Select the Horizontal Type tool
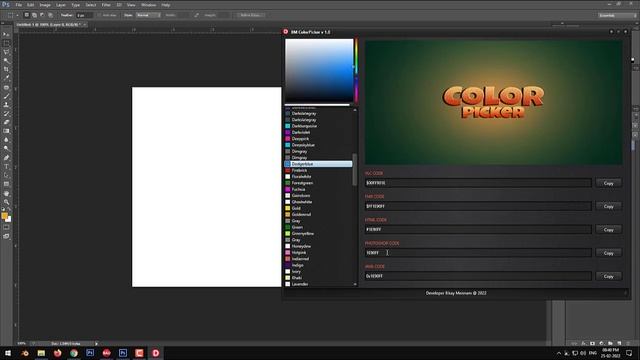This screenshot has height=360, width=640. (x=6, y=167)
